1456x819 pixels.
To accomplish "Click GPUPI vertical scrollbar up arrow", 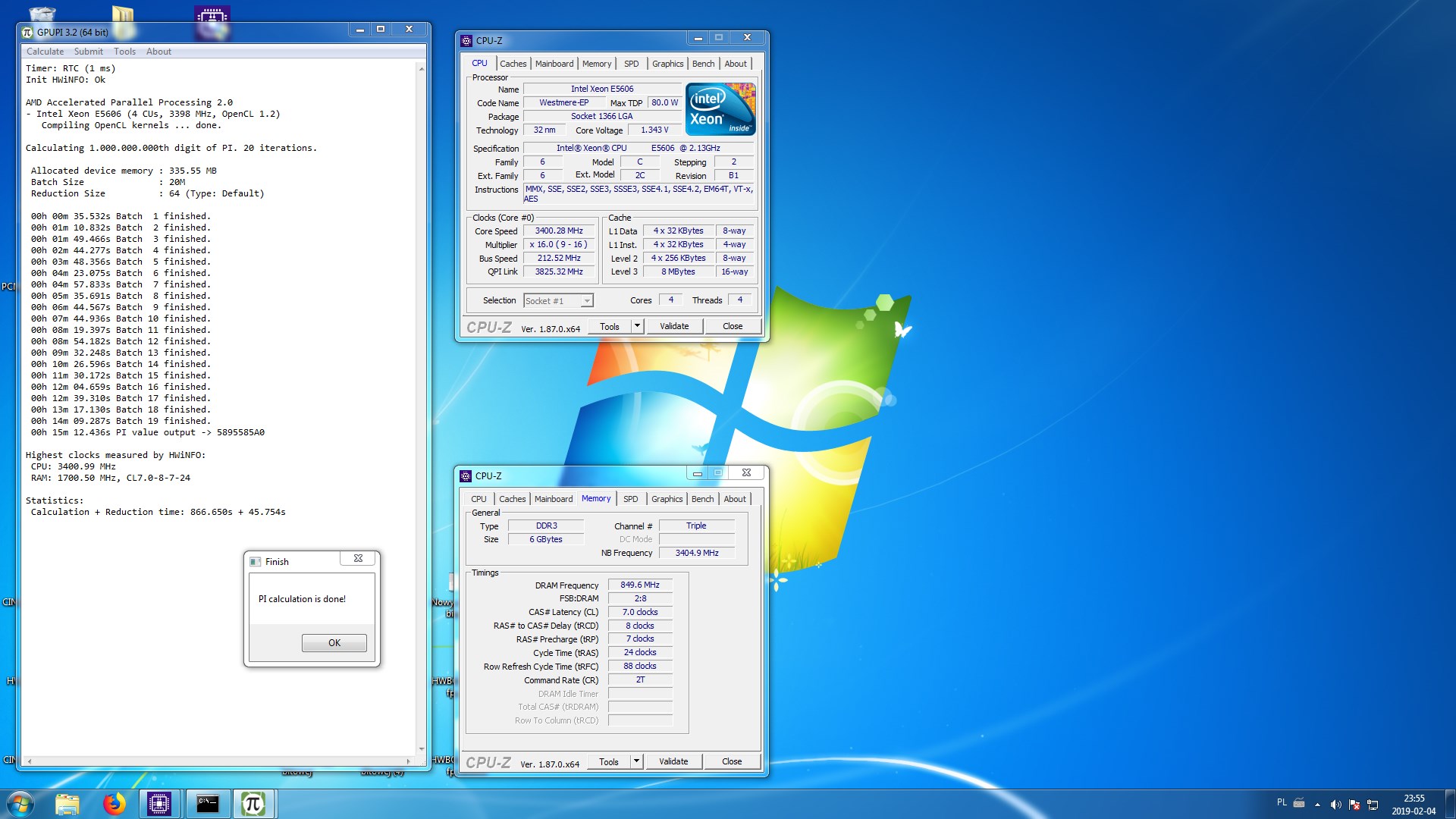I will 421,68.
